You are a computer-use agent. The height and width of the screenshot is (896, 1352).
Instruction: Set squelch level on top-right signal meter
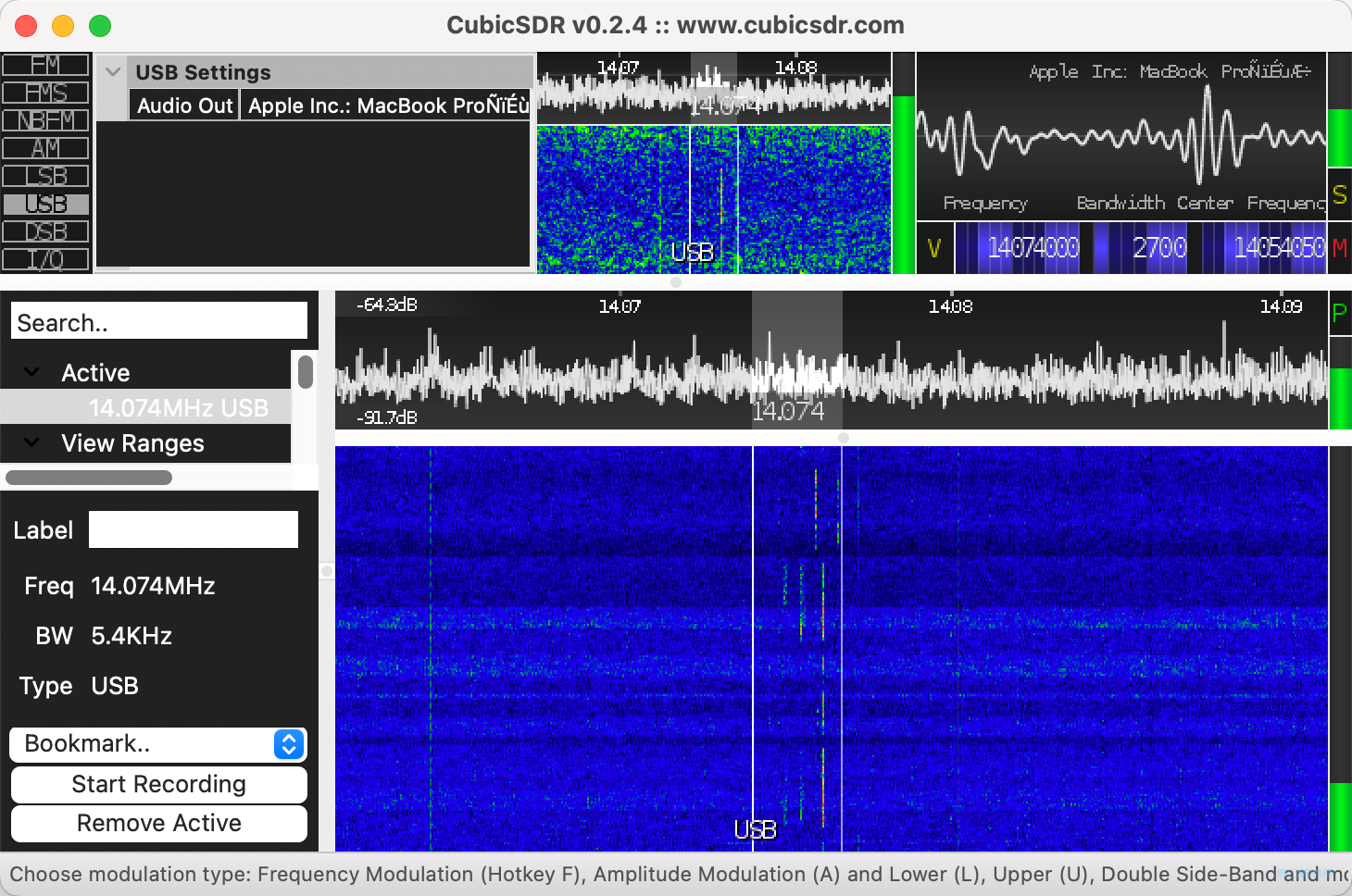tap(1339, 109)
